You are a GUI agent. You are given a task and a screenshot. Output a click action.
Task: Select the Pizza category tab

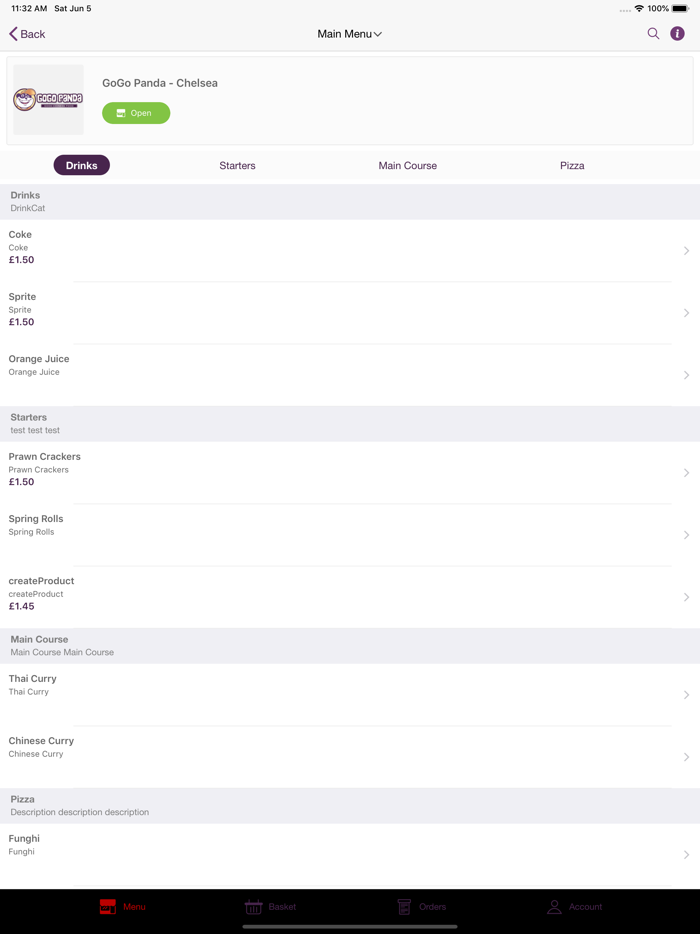pos(572,166)
